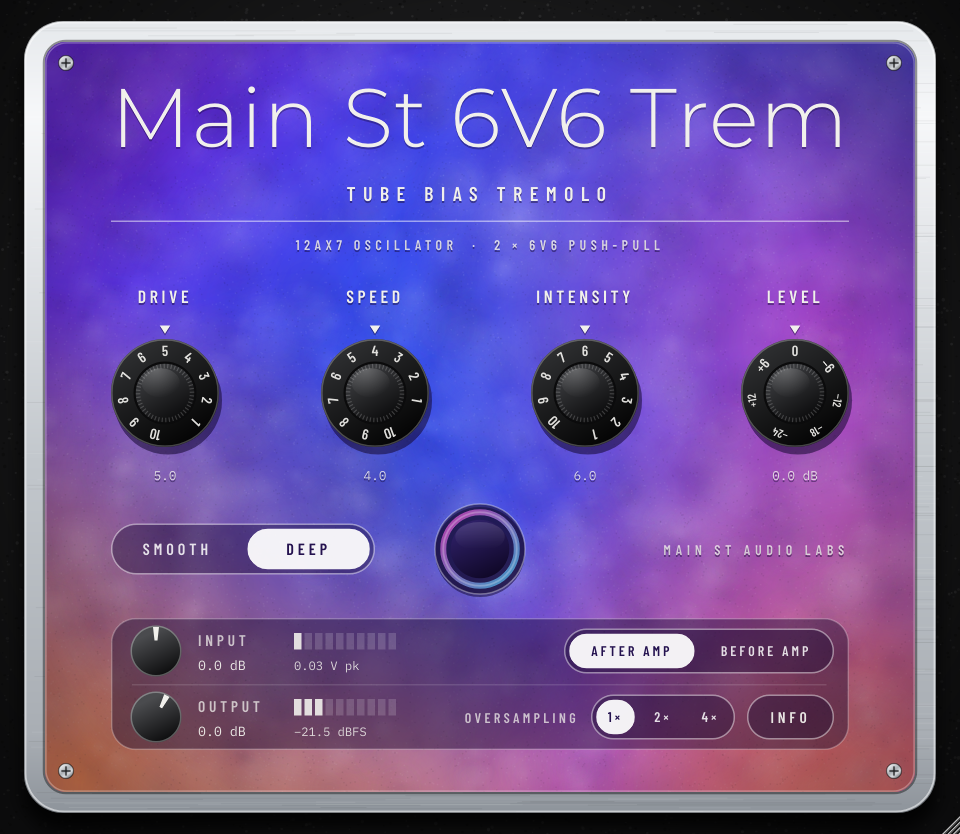Screen dimensions: 960x834
Task: Click the Level 0.0 dB readout
Action: click(x=795, y=476)
